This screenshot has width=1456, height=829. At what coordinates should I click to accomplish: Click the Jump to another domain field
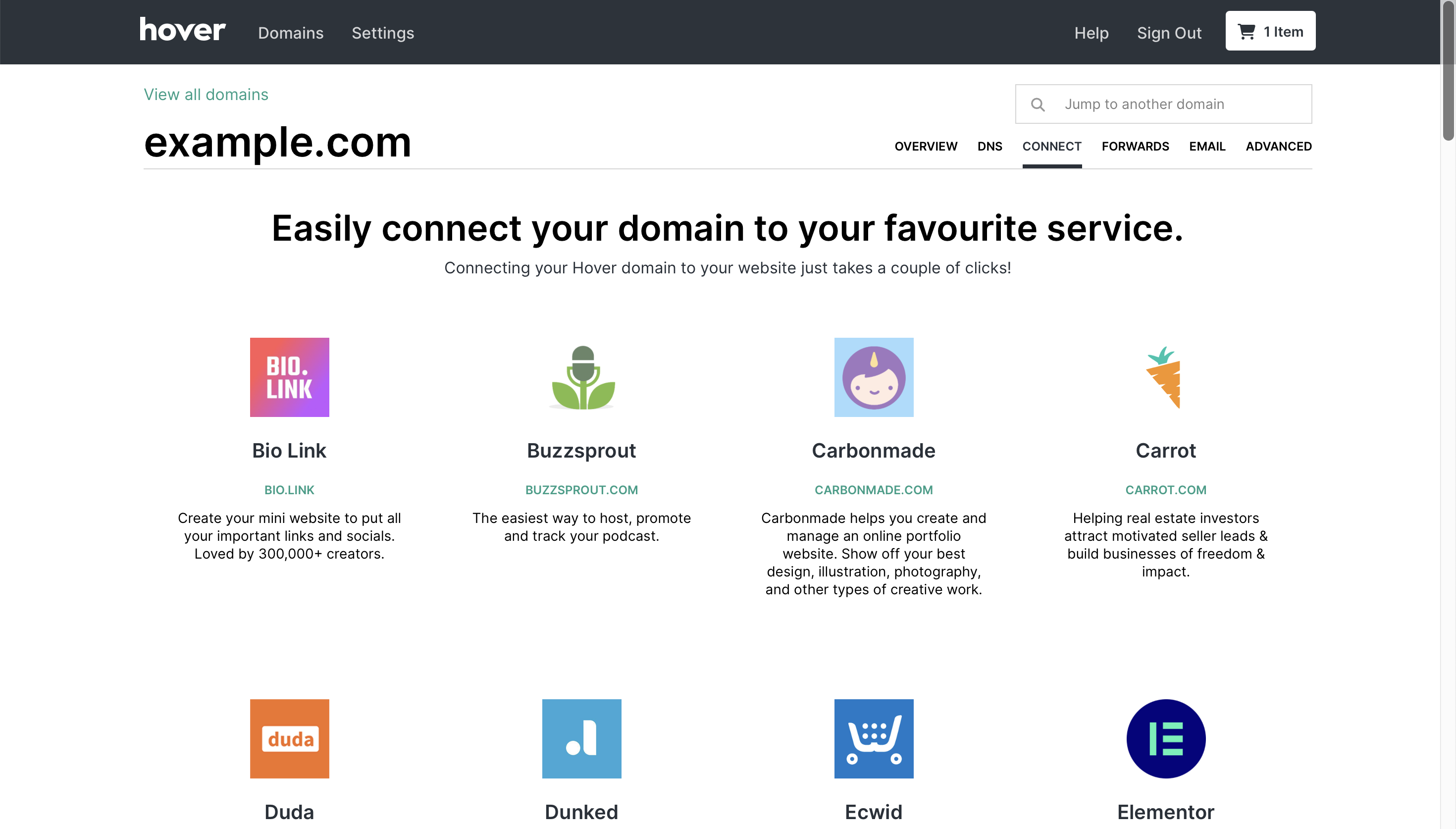pyautogui.click(x=1163, y=104)
